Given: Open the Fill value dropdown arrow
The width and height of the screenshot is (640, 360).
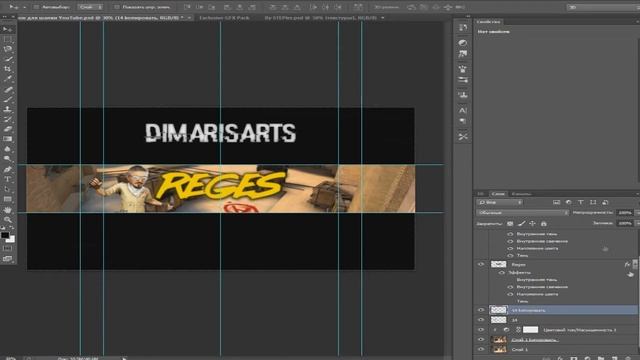Looking at the screenshot, I should tap(638, 223).
